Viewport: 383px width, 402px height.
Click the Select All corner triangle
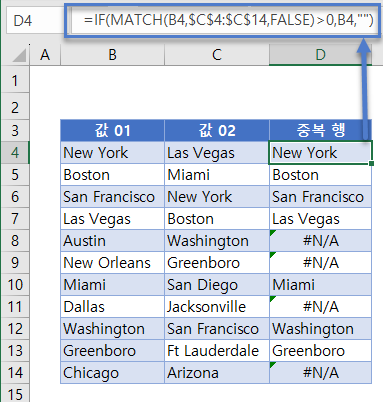click(x=19, y=55)
